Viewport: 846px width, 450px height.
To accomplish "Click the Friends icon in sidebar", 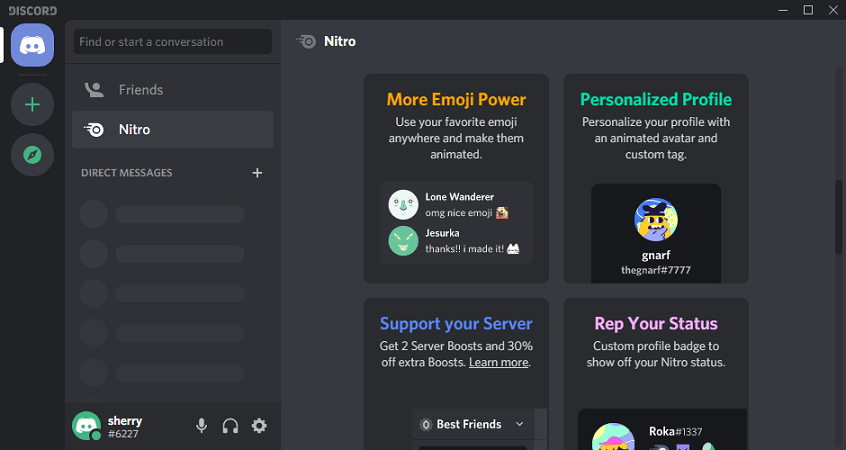I will 94,90.
